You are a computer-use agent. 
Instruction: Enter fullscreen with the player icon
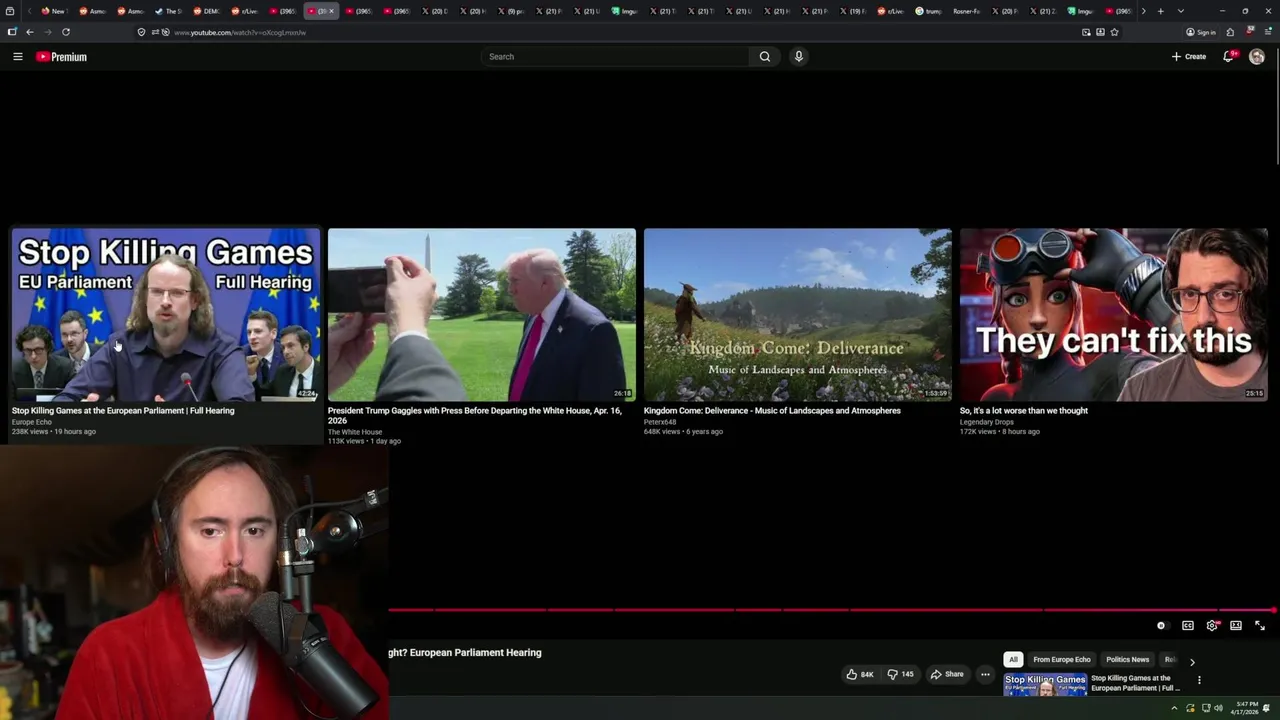point(1260,626)
